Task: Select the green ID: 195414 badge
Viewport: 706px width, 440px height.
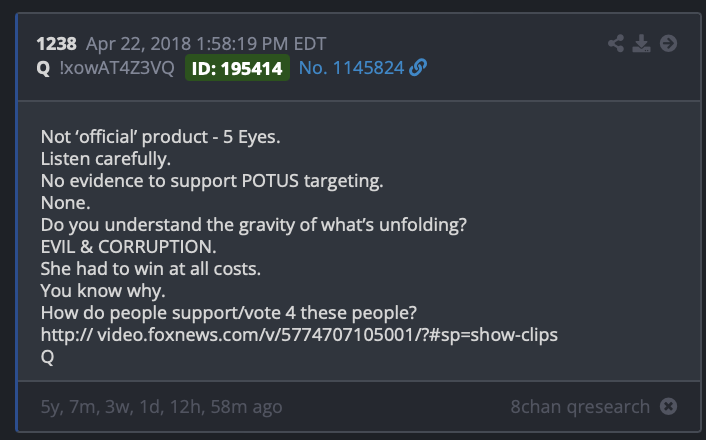Action: (237, 68)
